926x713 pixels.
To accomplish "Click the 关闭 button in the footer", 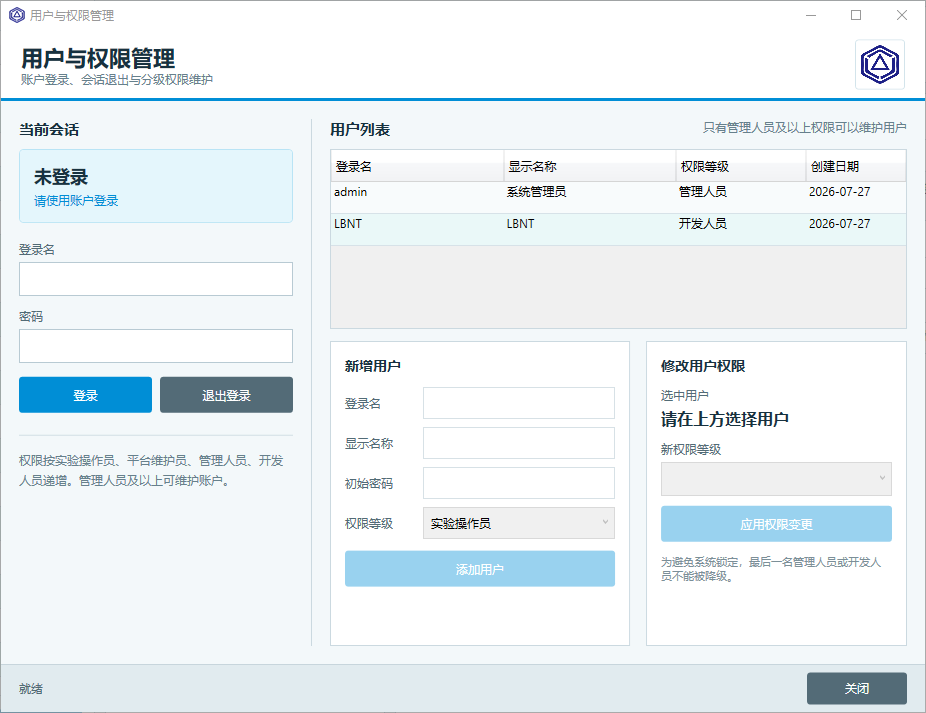I will [856, 688].
